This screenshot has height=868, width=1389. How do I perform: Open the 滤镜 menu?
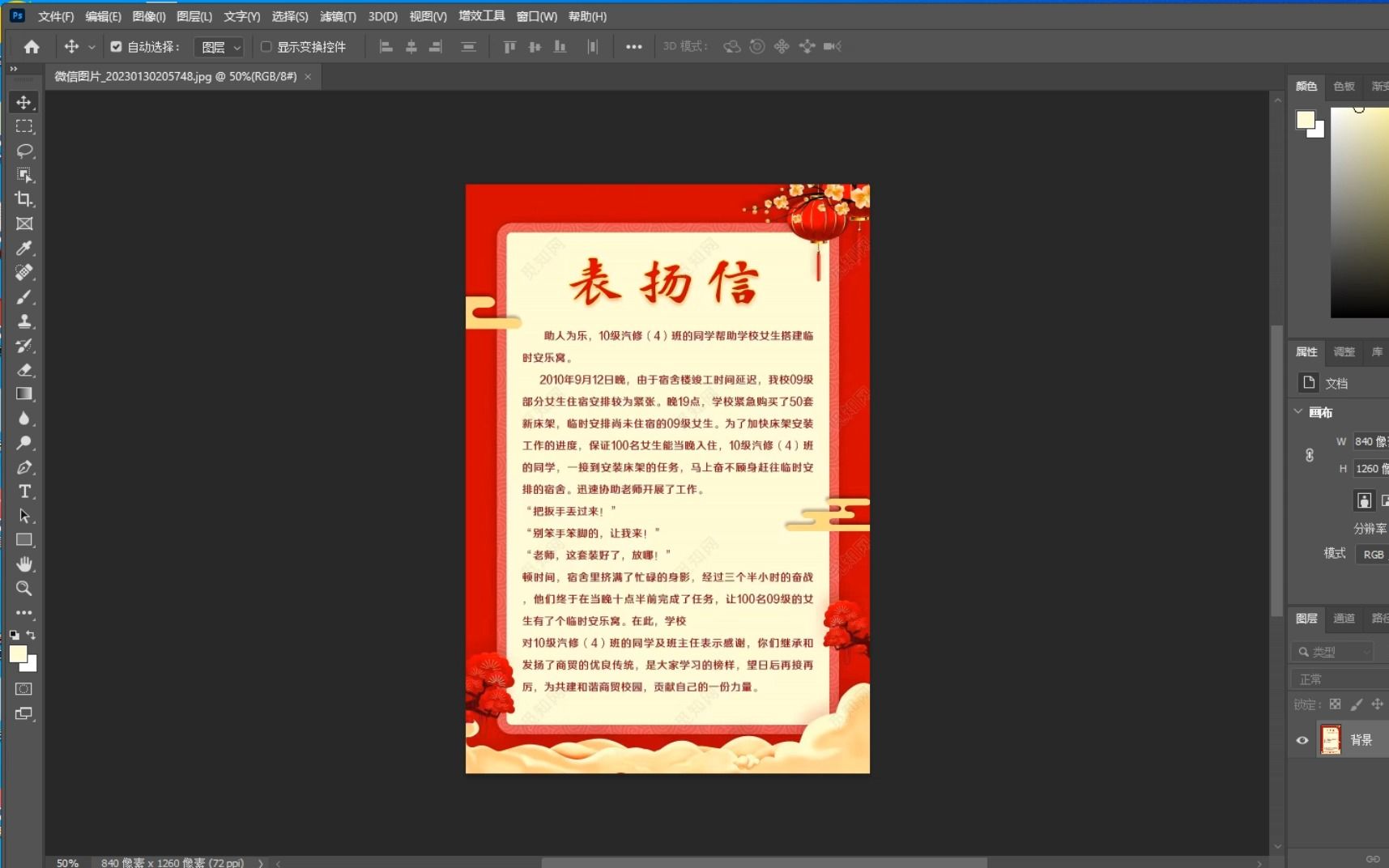[x=338, y=15]
